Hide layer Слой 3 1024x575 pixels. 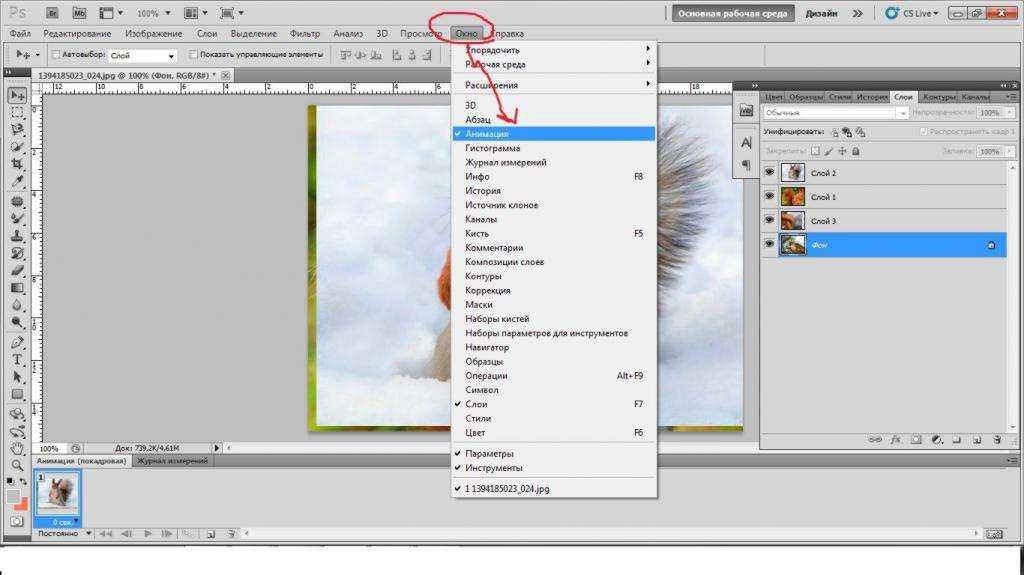pos(769,221)
